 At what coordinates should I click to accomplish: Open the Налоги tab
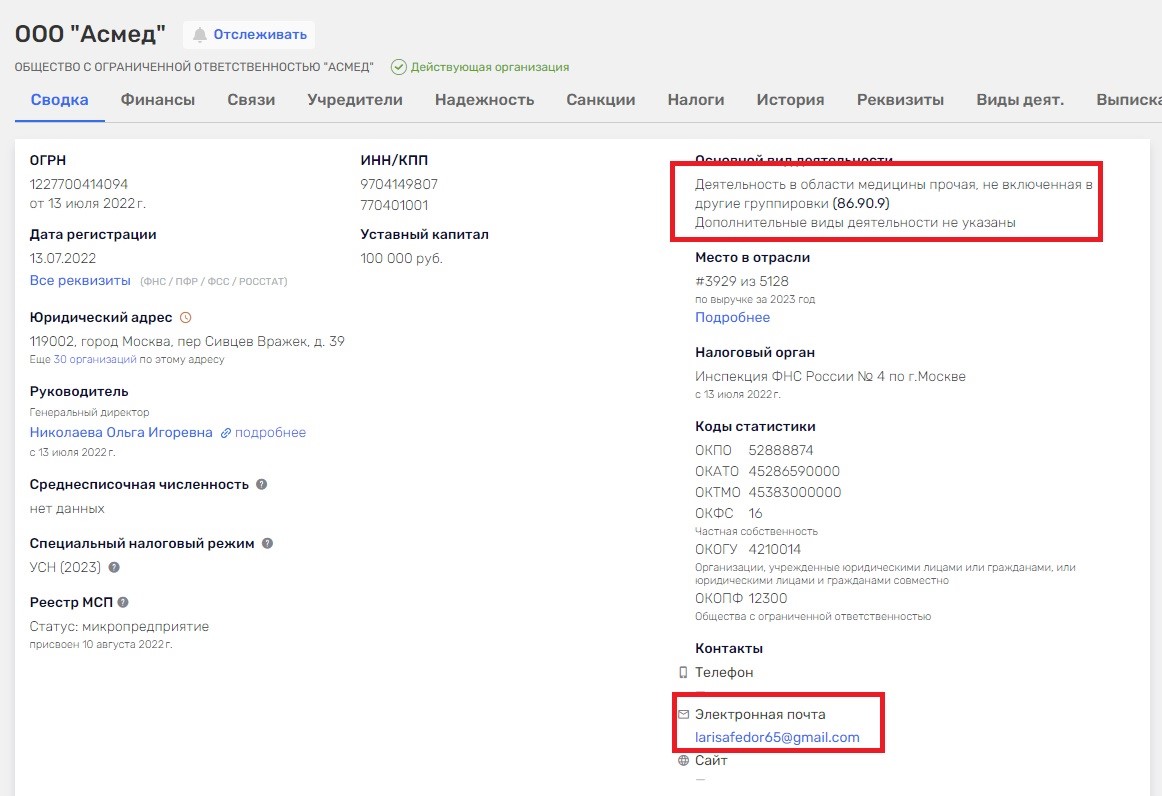pos(696,100)
